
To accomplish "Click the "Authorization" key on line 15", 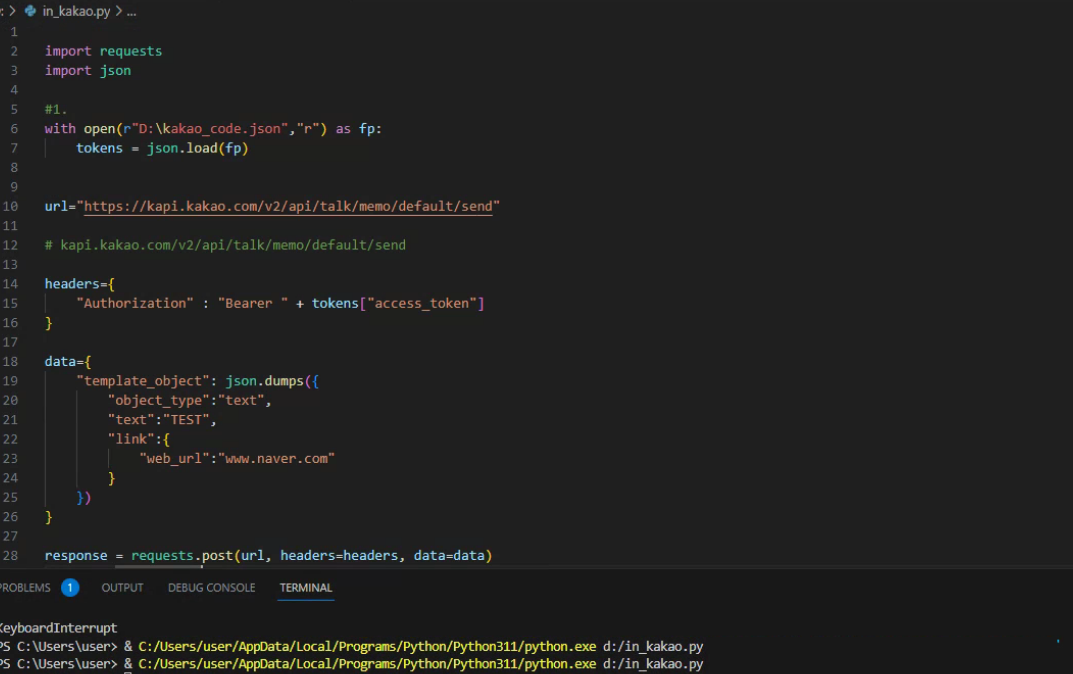I will (135, 303).
